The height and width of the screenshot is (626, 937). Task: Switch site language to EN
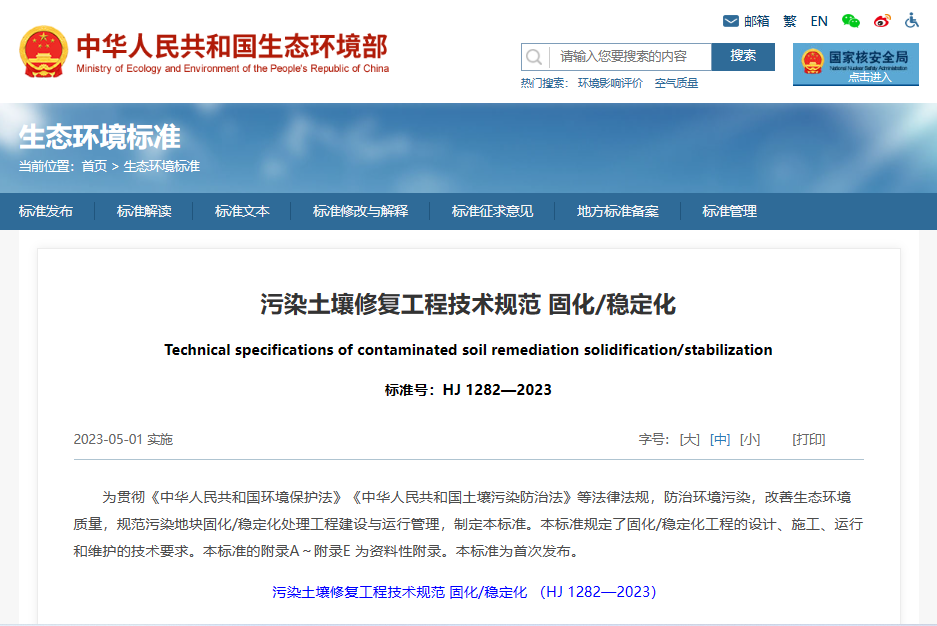point(819,21)
